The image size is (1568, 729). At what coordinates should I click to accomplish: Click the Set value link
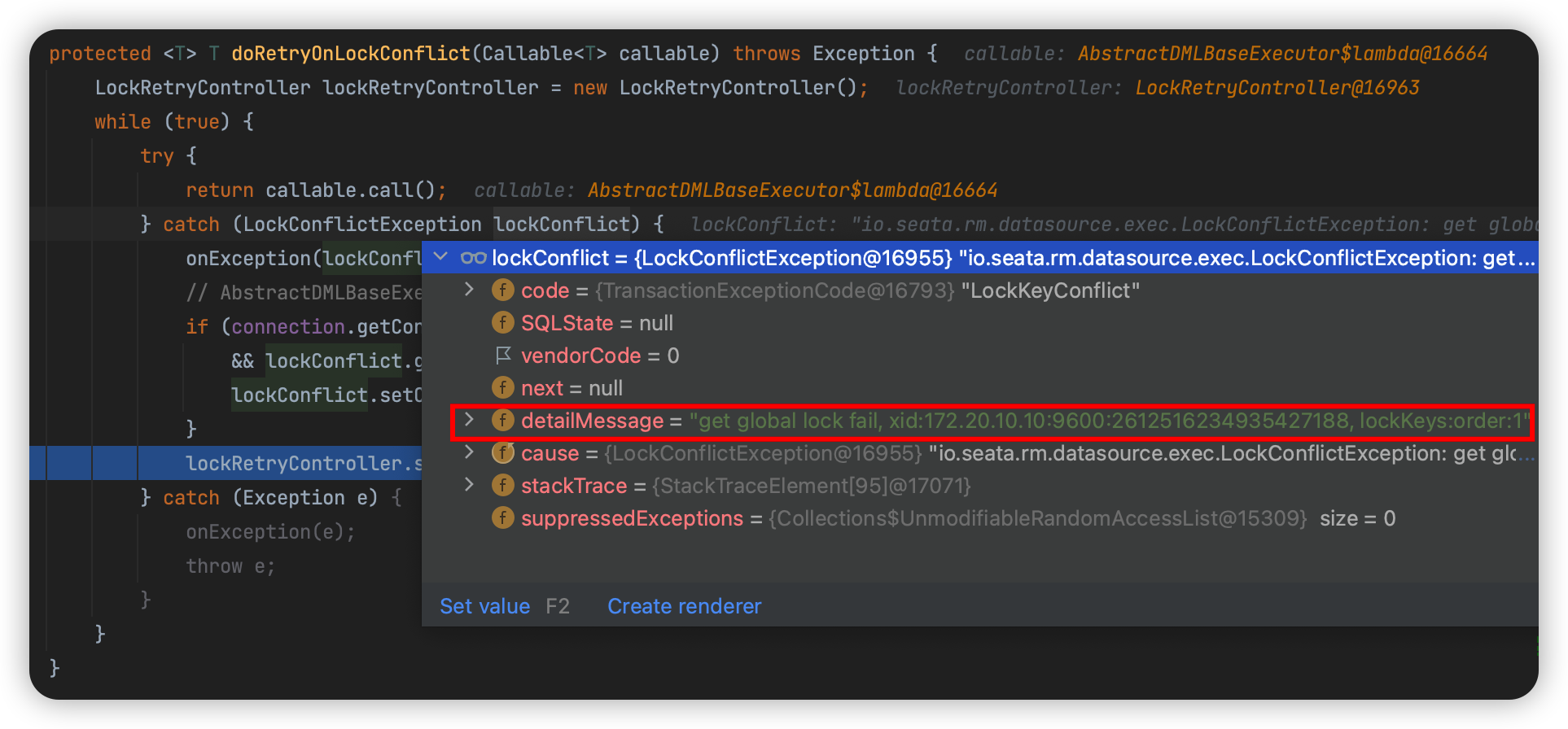[x=484, y=606]
